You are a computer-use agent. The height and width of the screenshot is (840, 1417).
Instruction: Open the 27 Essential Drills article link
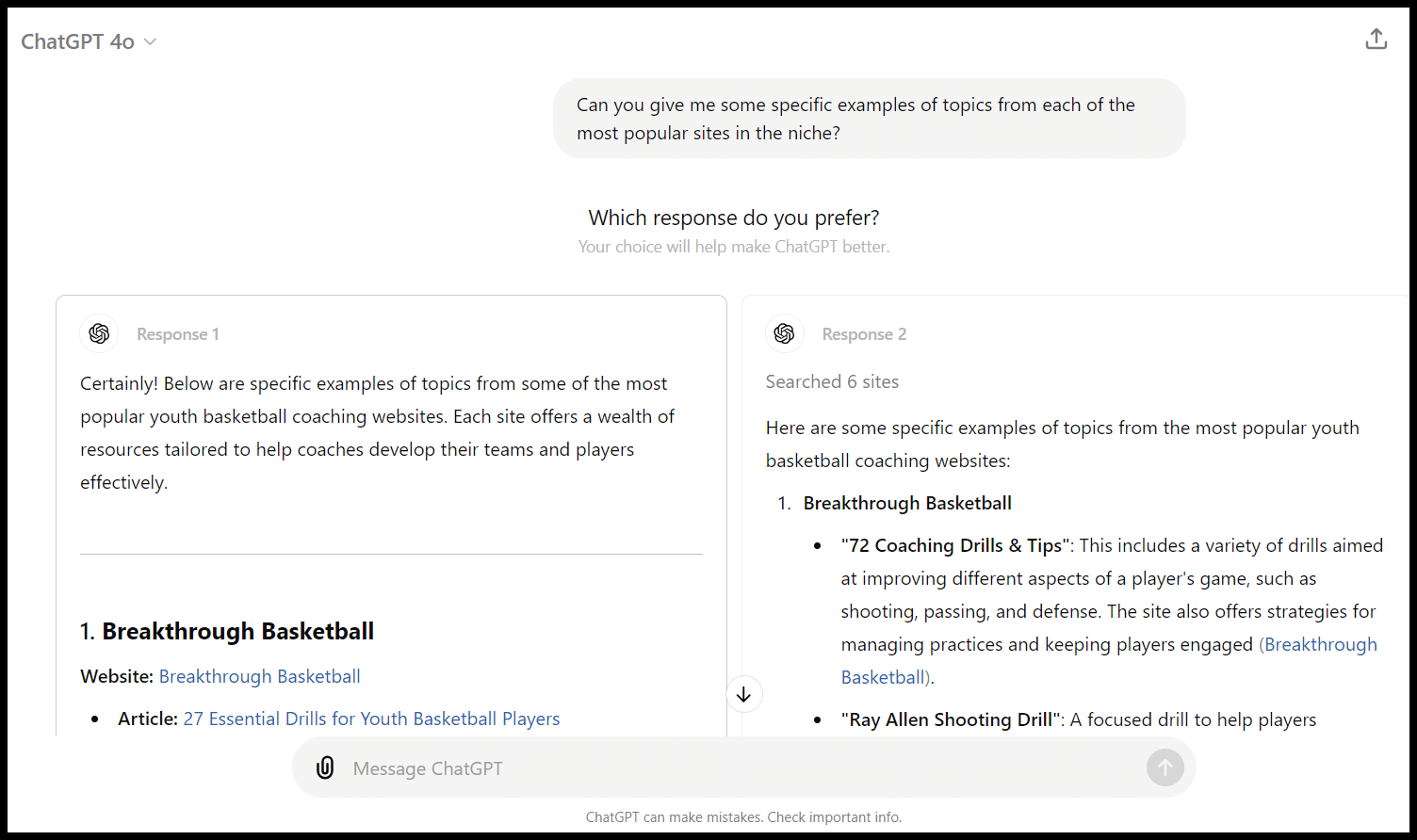(371, 719)
